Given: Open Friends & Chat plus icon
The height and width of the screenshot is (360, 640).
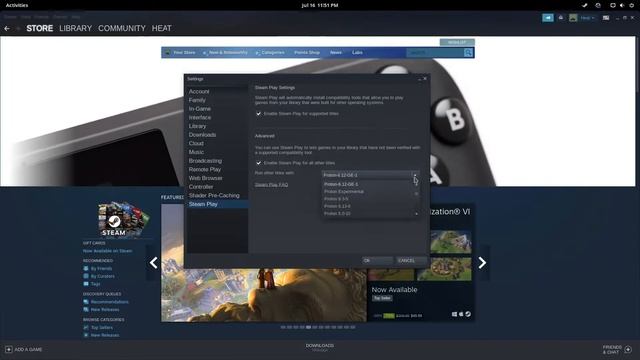Looking at the screenshot, I should [628, 349].
